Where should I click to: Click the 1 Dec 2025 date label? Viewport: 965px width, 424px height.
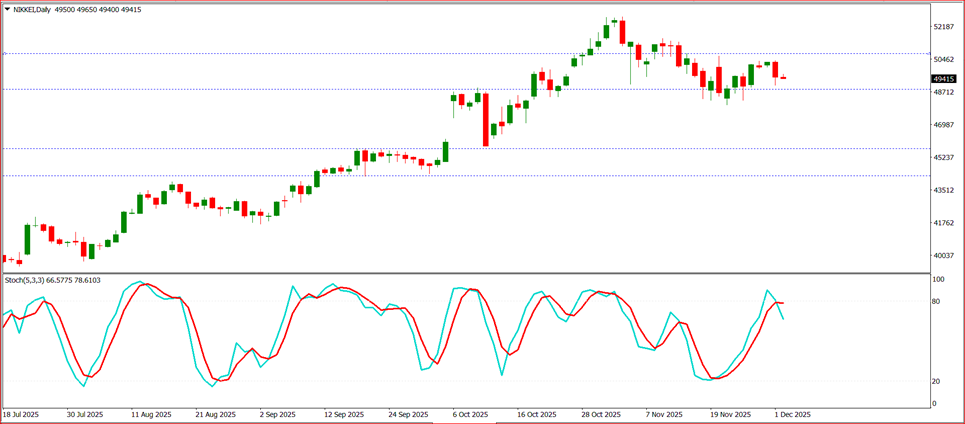790,413
